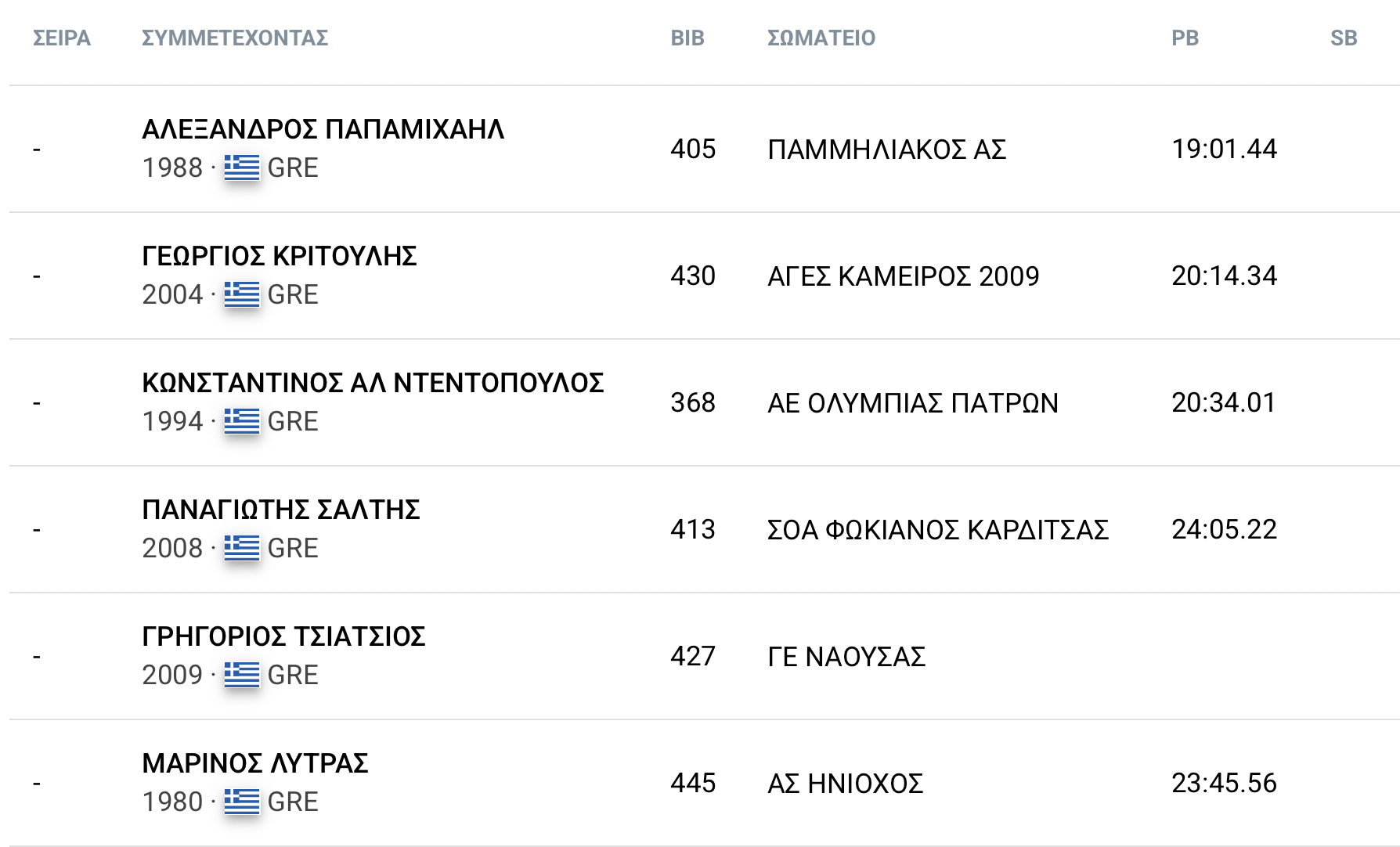Select club ΣΟΑ ΦΩΚΙΑΝΟΣ ΚΑΡΔΙΤΣΑΣ
1400x847 pixels.
tap(938, 529)
